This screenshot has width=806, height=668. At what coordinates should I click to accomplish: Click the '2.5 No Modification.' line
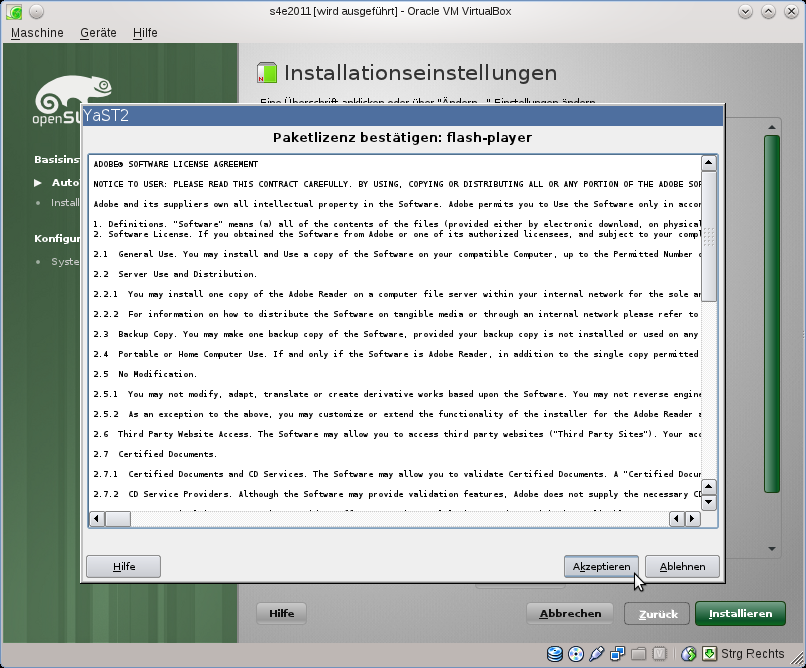point(145,374)
